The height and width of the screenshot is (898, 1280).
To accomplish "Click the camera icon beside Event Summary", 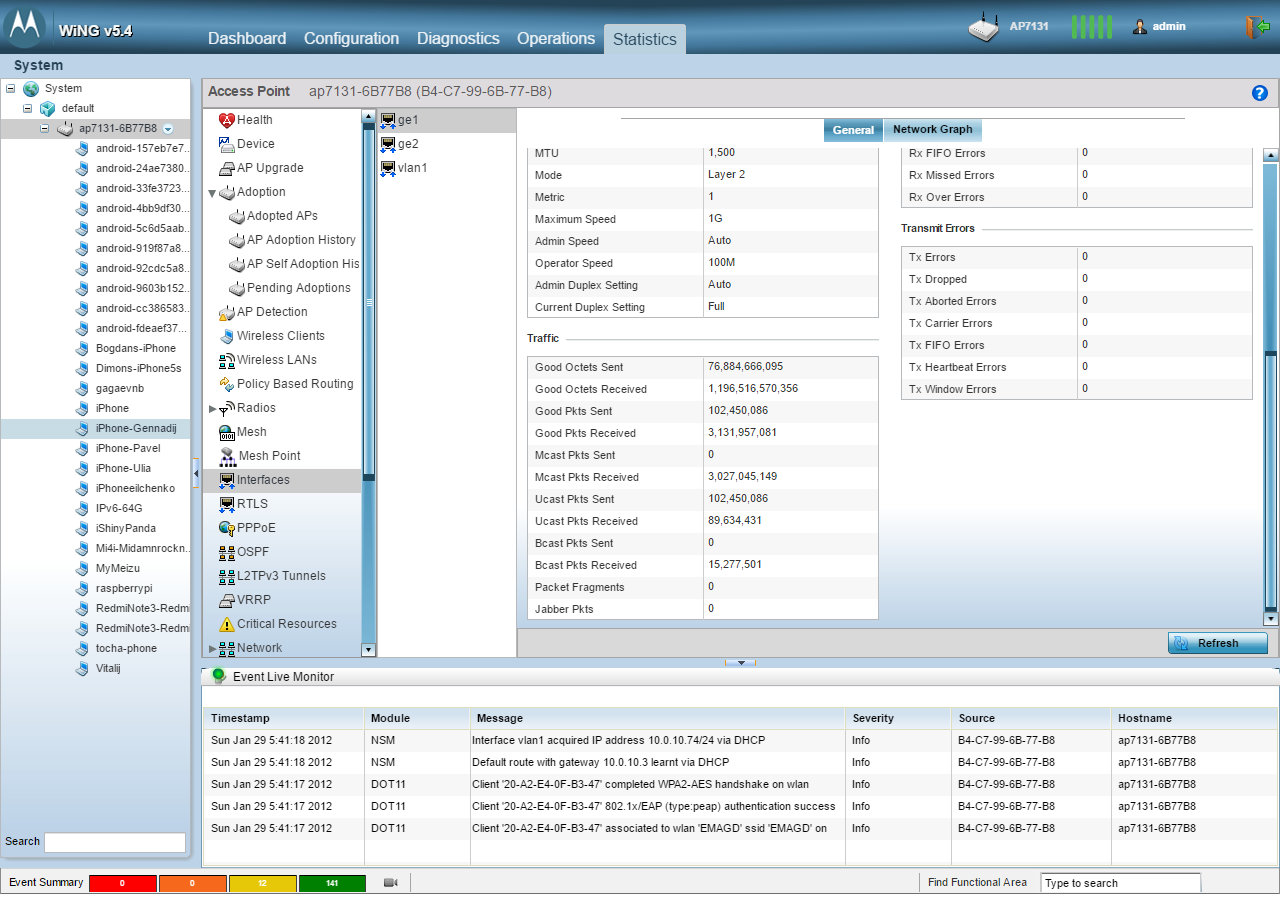I will [391, 883].
